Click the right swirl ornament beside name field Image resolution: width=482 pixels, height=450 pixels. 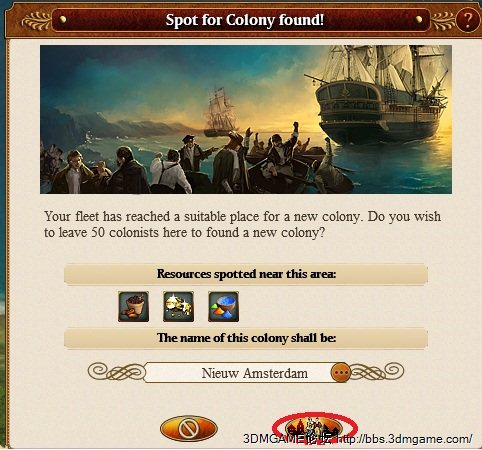click(x=377, y=372)
